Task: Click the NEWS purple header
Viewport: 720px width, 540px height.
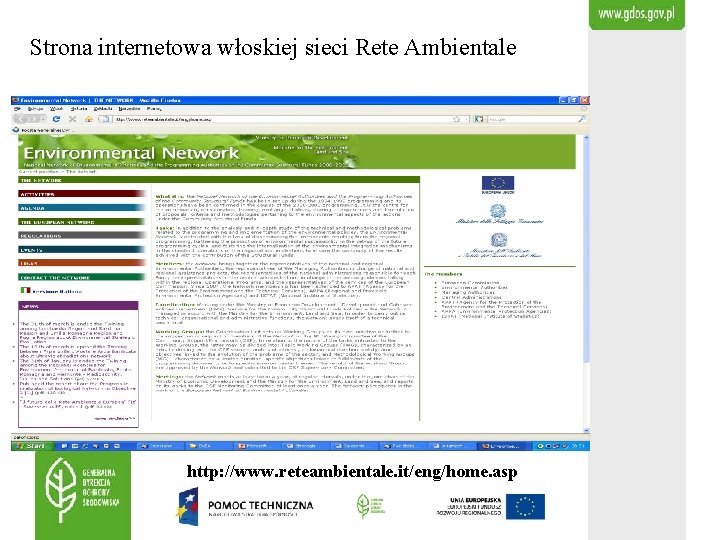Action: point(78,306)
